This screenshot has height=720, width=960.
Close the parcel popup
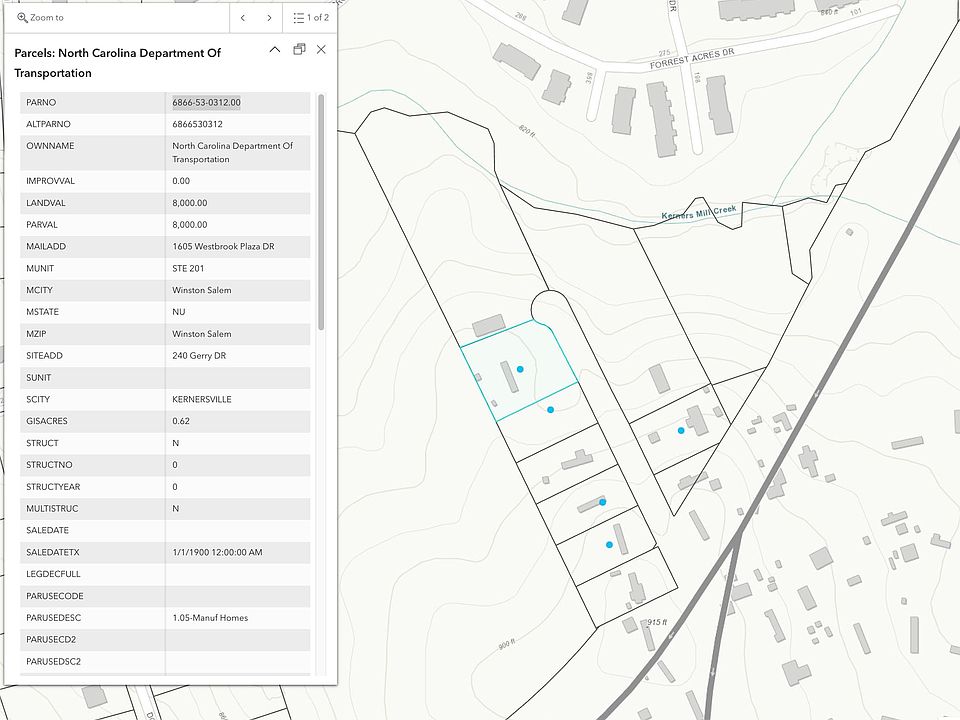[x=321, y=50]
